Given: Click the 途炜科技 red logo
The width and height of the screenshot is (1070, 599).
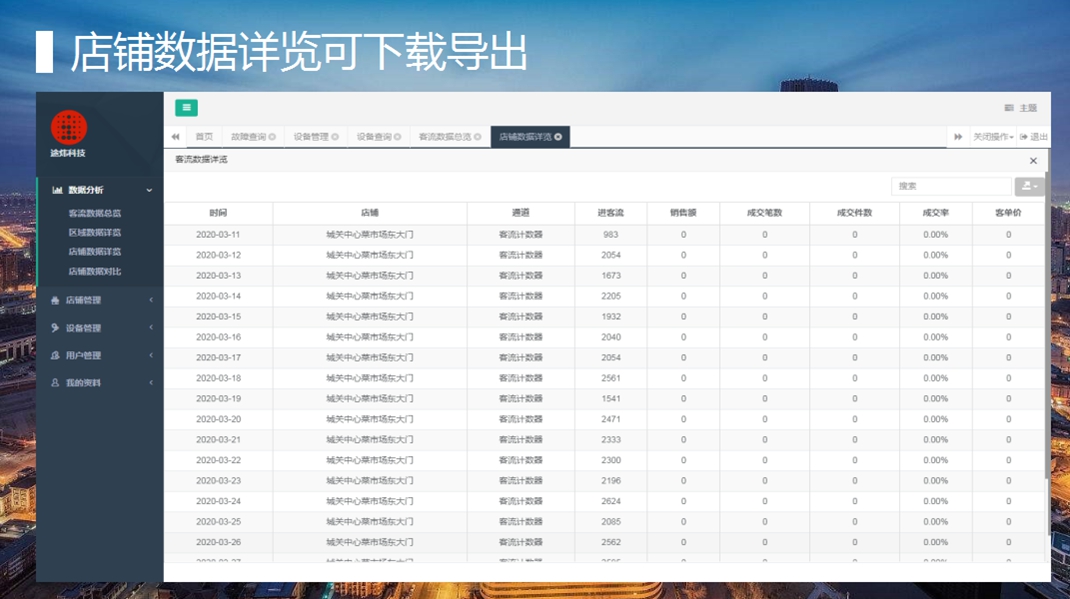Looking at the screenshot, I should (x=69, y=128).
